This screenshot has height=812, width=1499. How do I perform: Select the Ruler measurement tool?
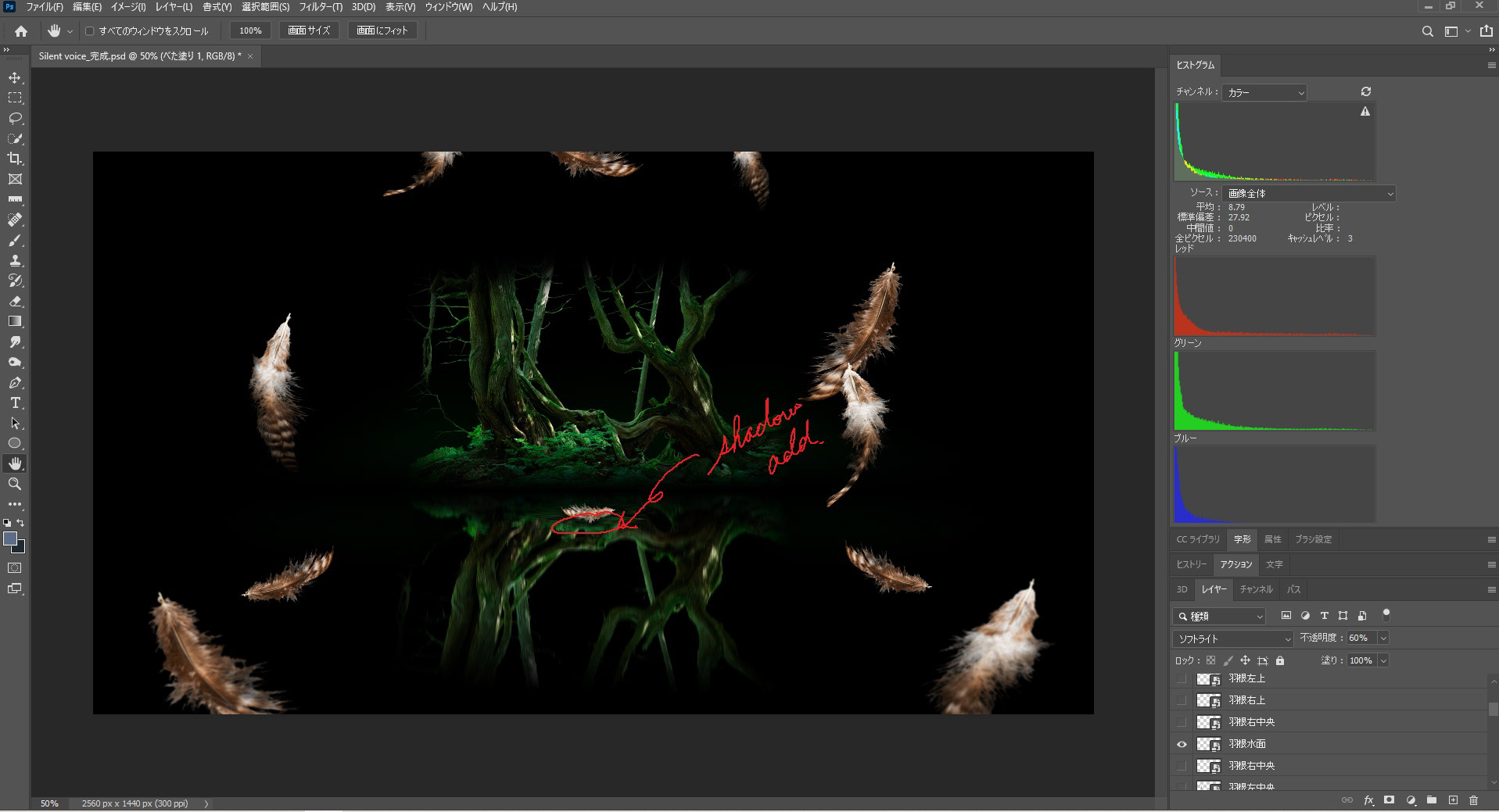pos(15,200)
